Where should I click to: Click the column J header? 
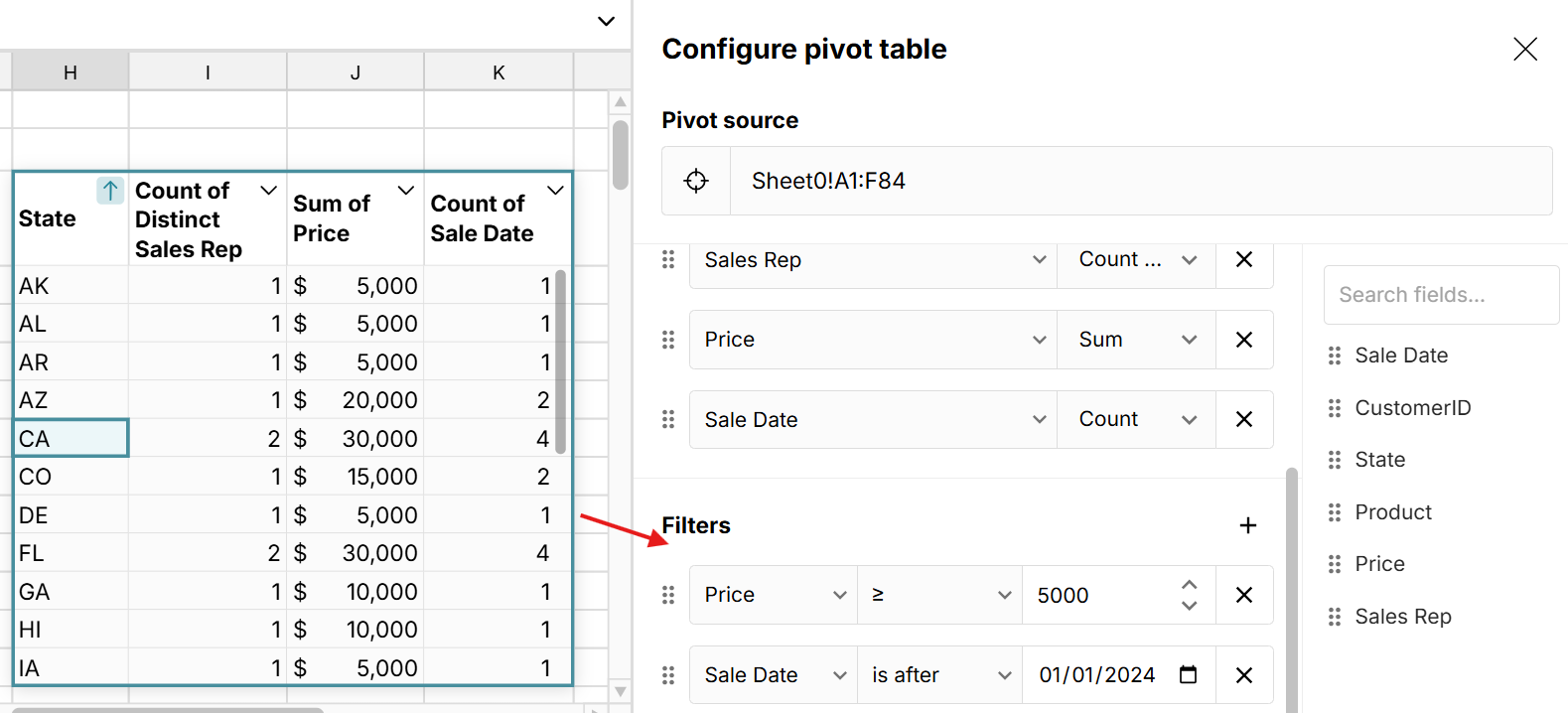coord(356,72)
